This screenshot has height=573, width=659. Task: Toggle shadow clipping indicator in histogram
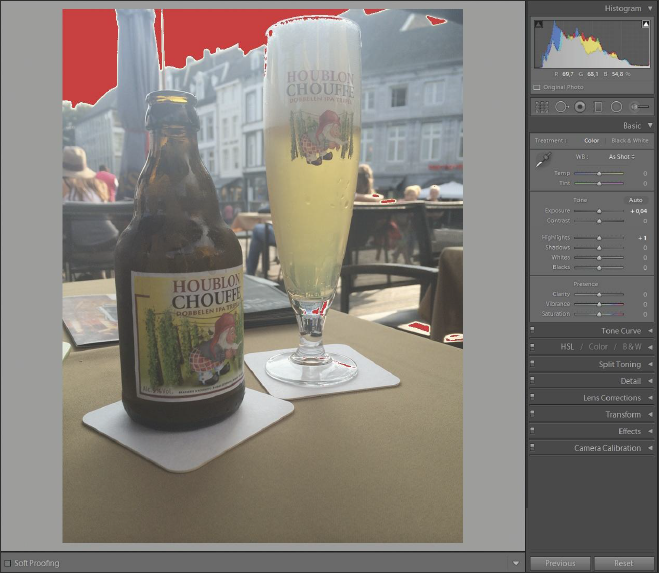click(x=538, y=23)
